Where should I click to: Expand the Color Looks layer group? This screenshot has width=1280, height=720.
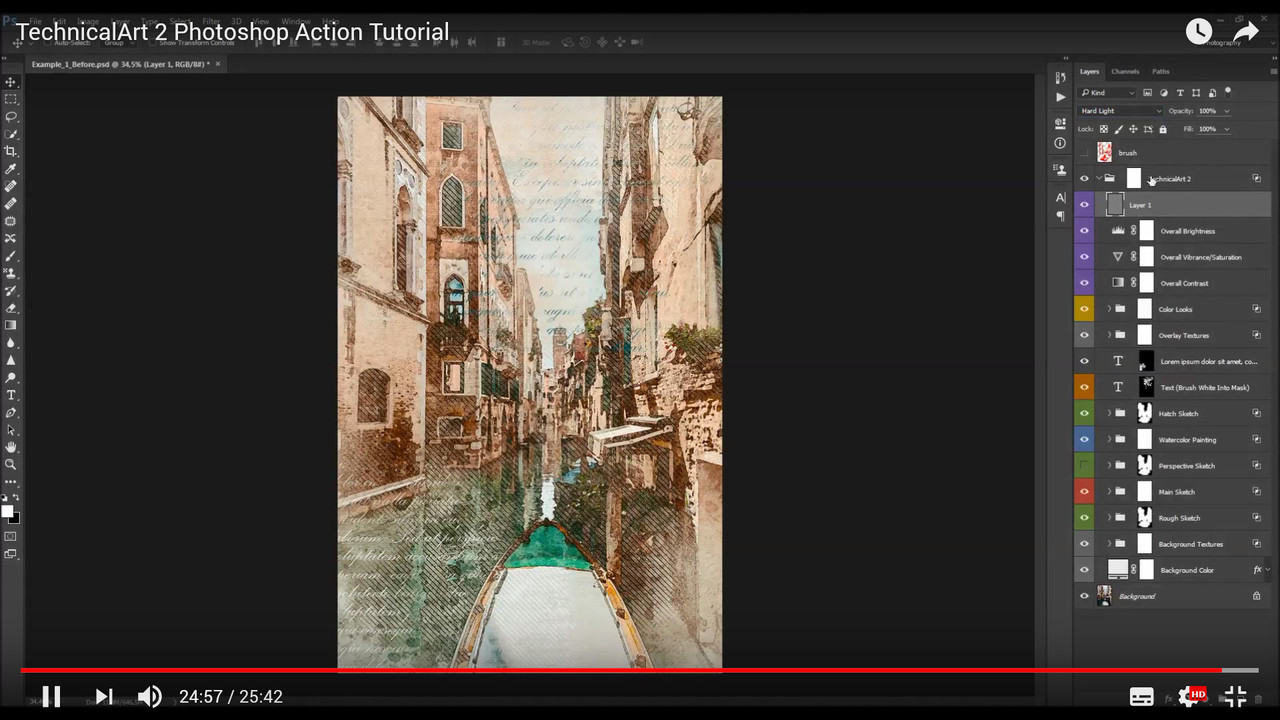click(1108, 310)
